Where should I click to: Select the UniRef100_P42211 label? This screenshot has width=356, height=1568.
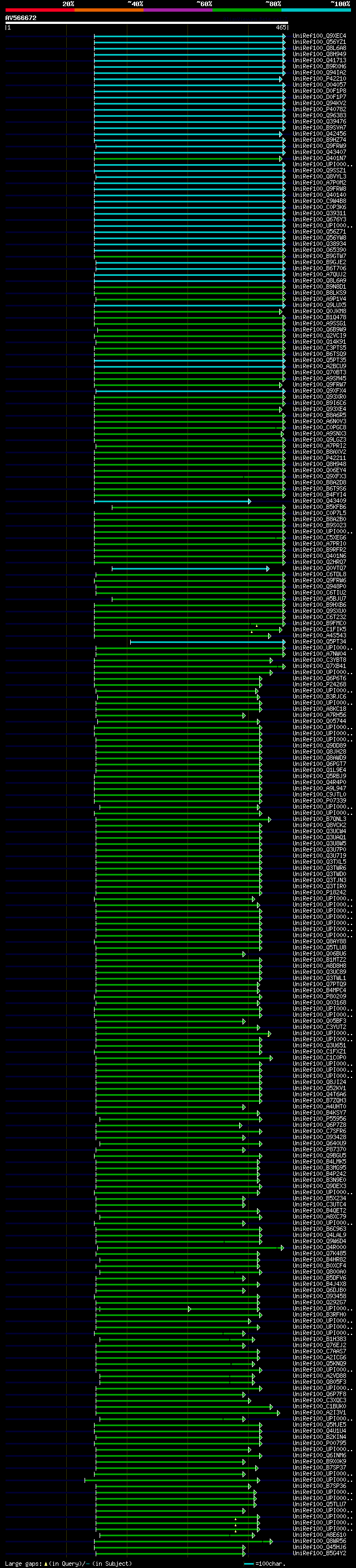319,458
